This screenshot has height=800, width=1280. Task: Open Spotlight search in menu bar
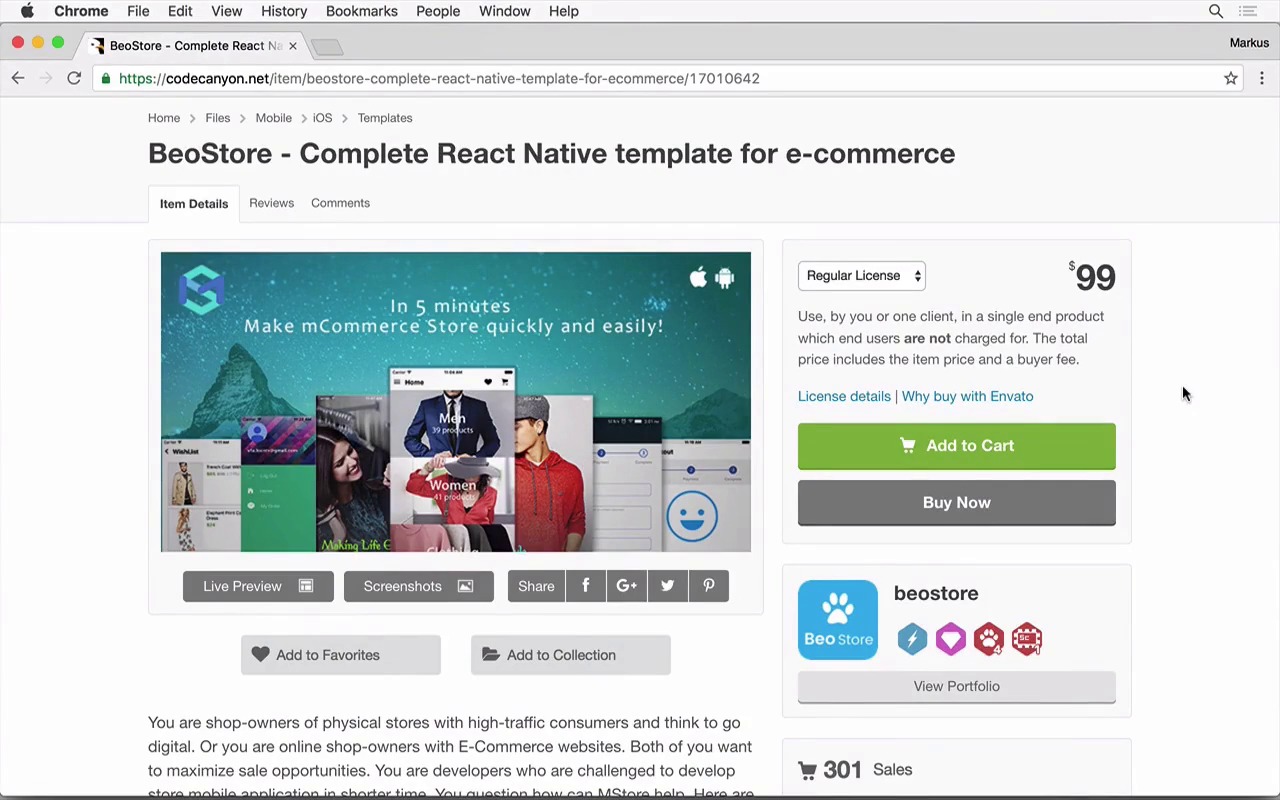(x=1216, y=11)
